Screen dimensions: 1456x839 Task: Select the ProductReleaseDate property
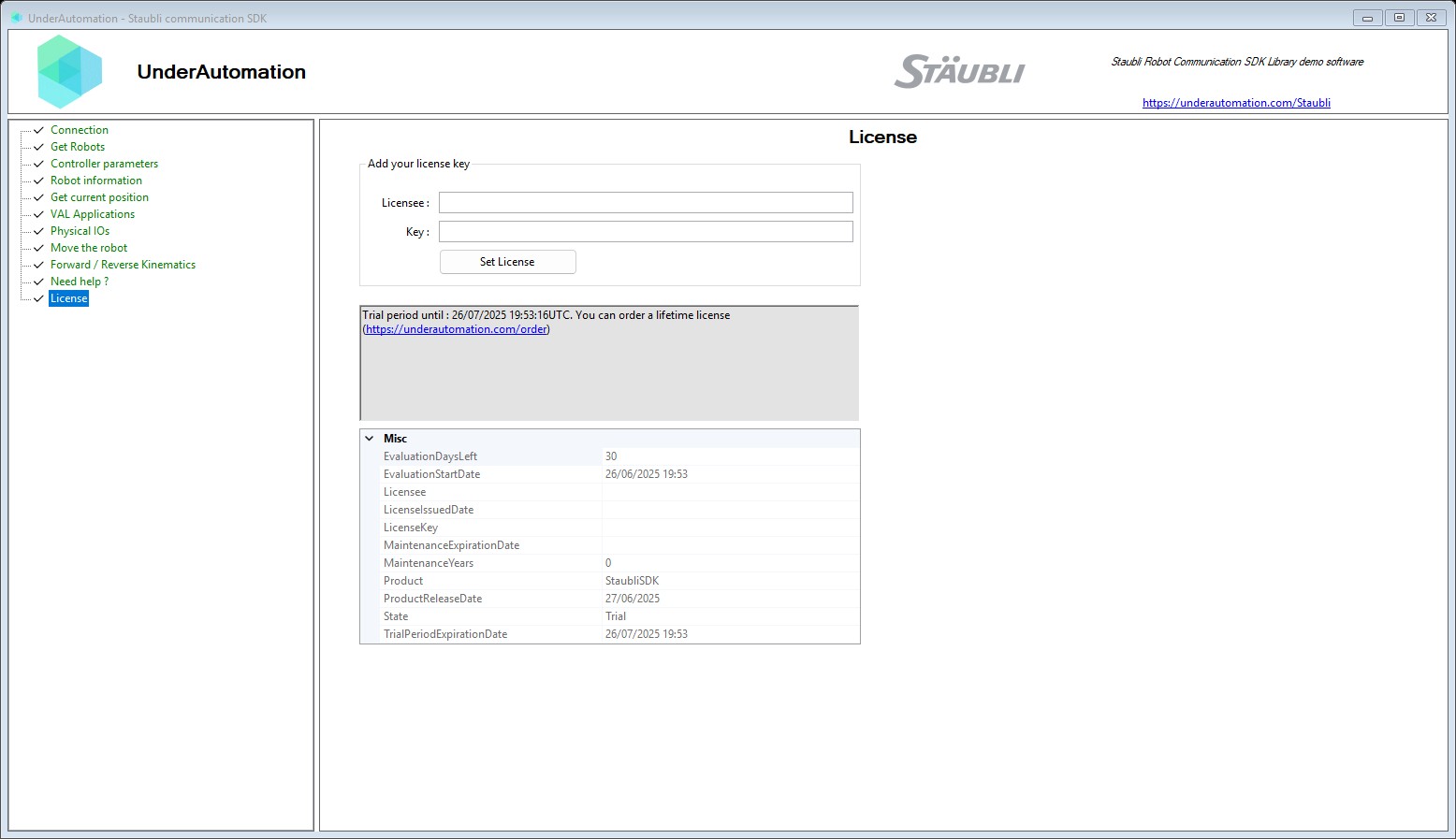click(x=610, y=599)
